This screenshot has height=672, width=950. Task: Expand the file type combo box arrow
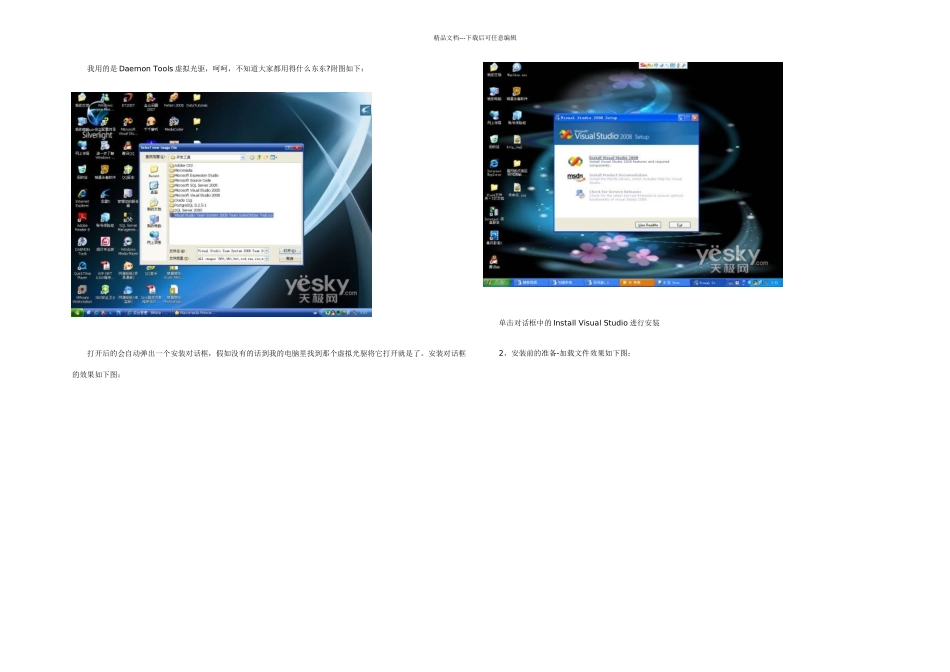tap(267, 259)
